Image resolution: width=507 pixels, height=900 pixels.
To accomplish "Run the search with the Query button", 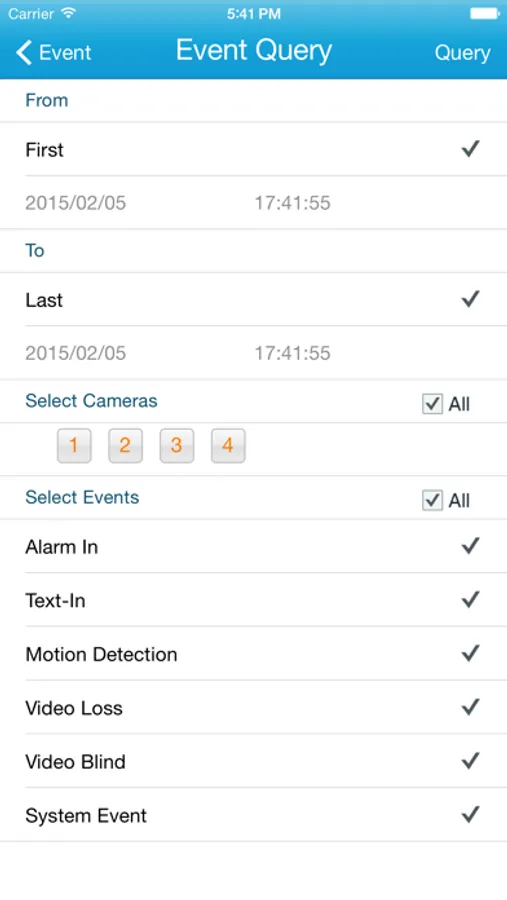I will [462, 53].
